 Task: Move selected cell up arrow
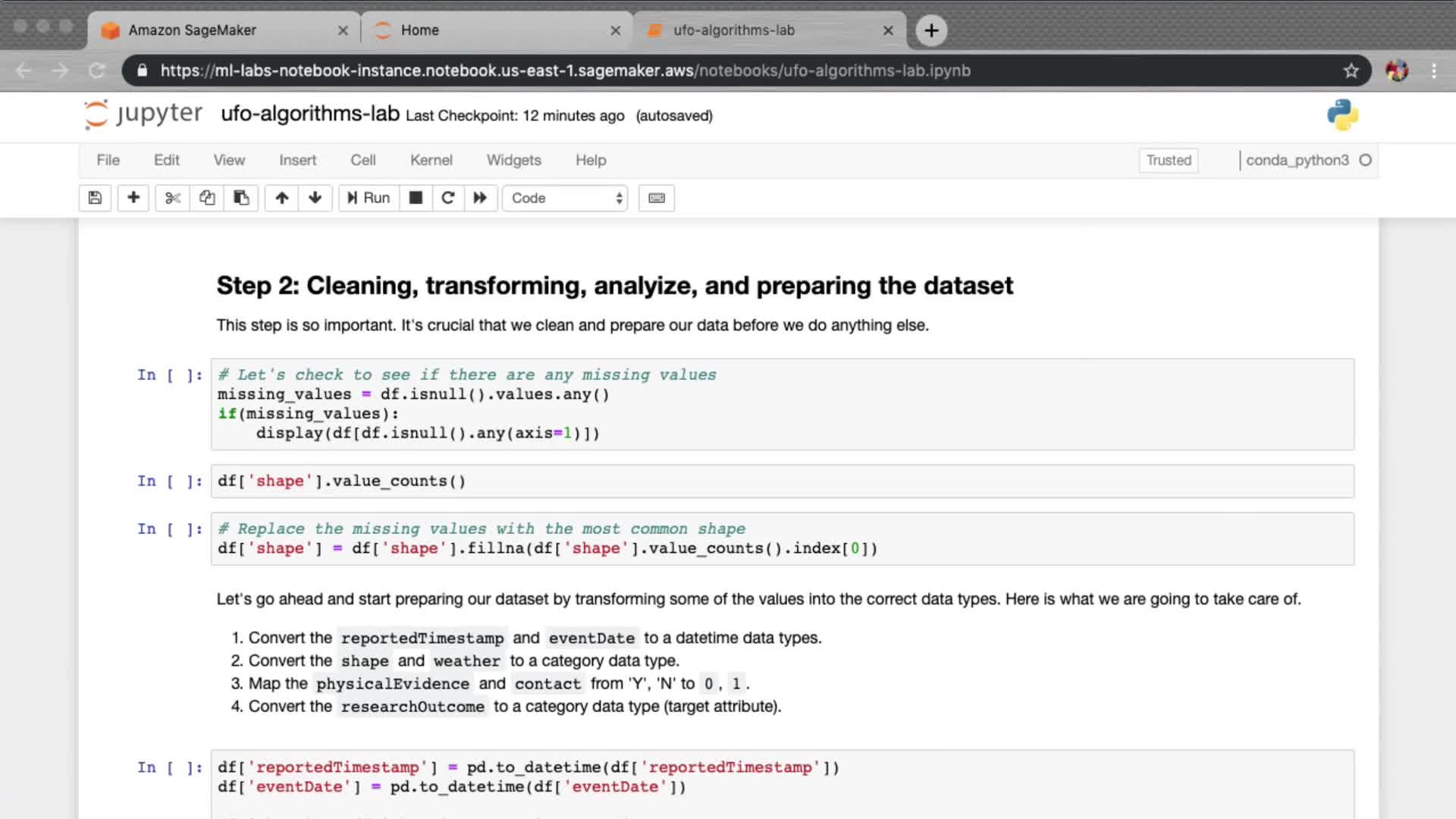coord(281,198)
